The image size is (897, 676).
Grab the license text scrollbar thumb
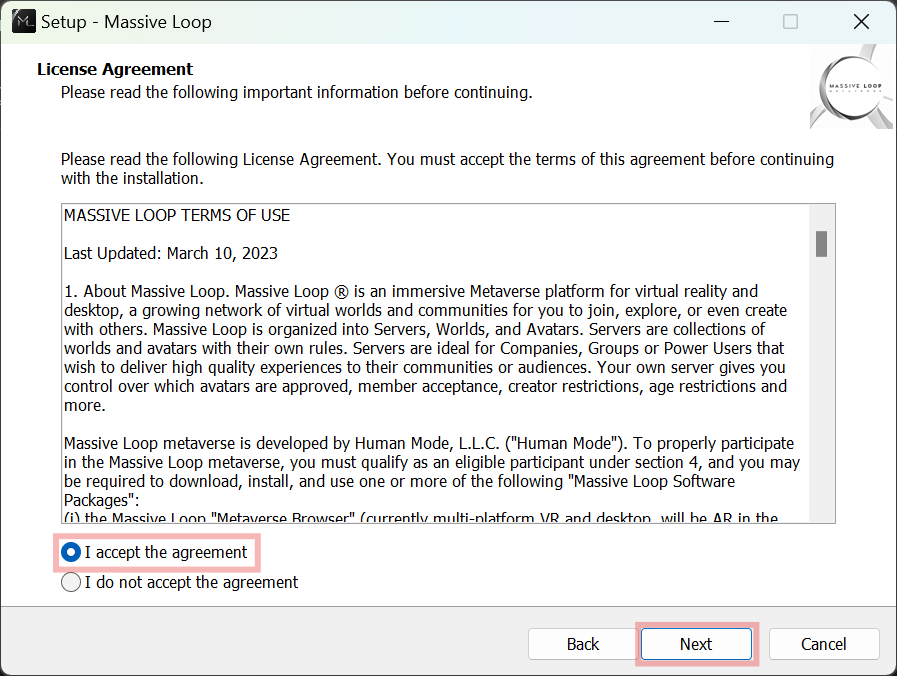(821, 244)
